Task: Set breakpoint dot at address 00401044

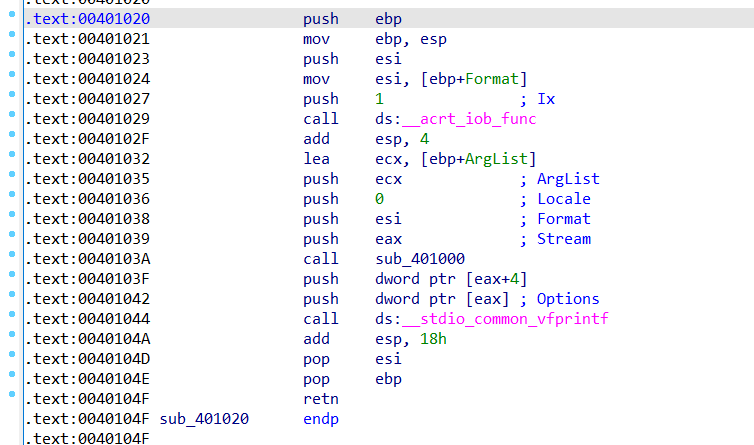Action: pyautogui.click(x=10, y=319)
